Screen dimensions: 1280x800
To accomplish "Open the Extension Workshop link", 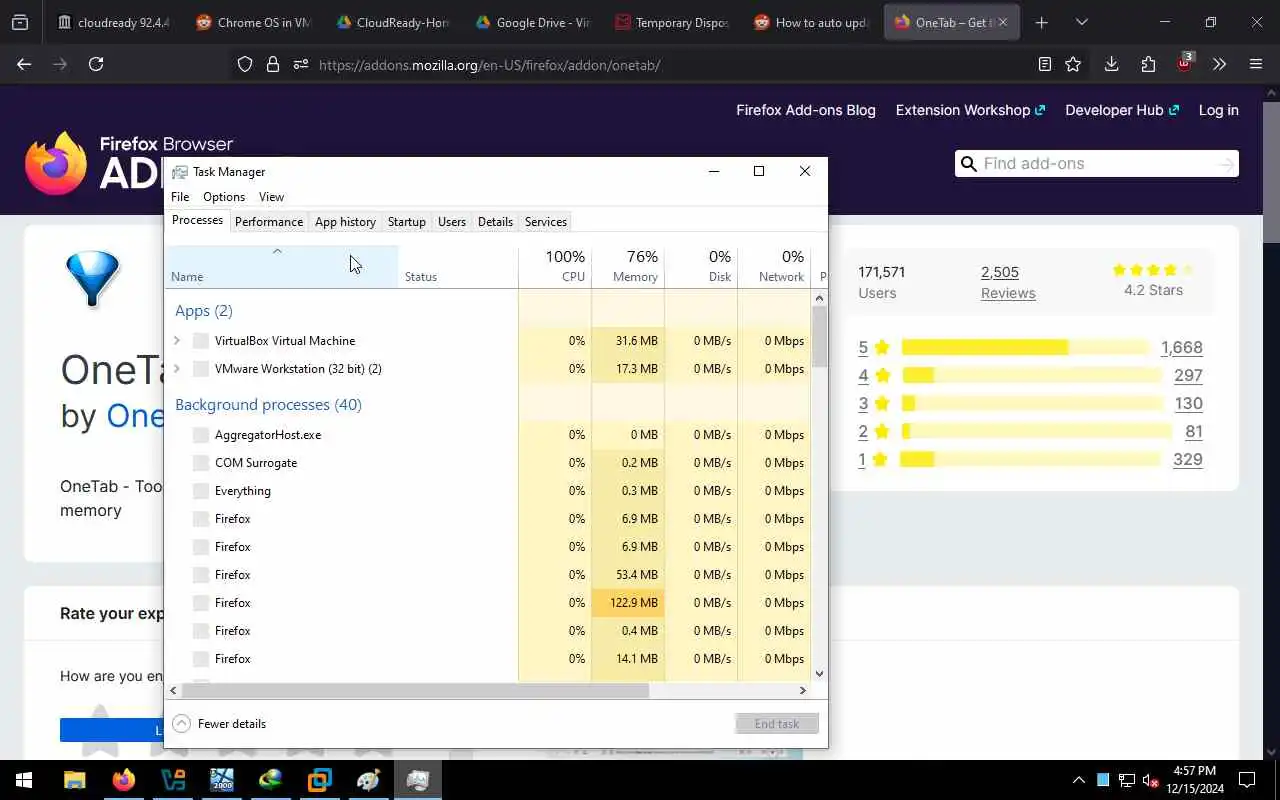I will click(970, 110).
